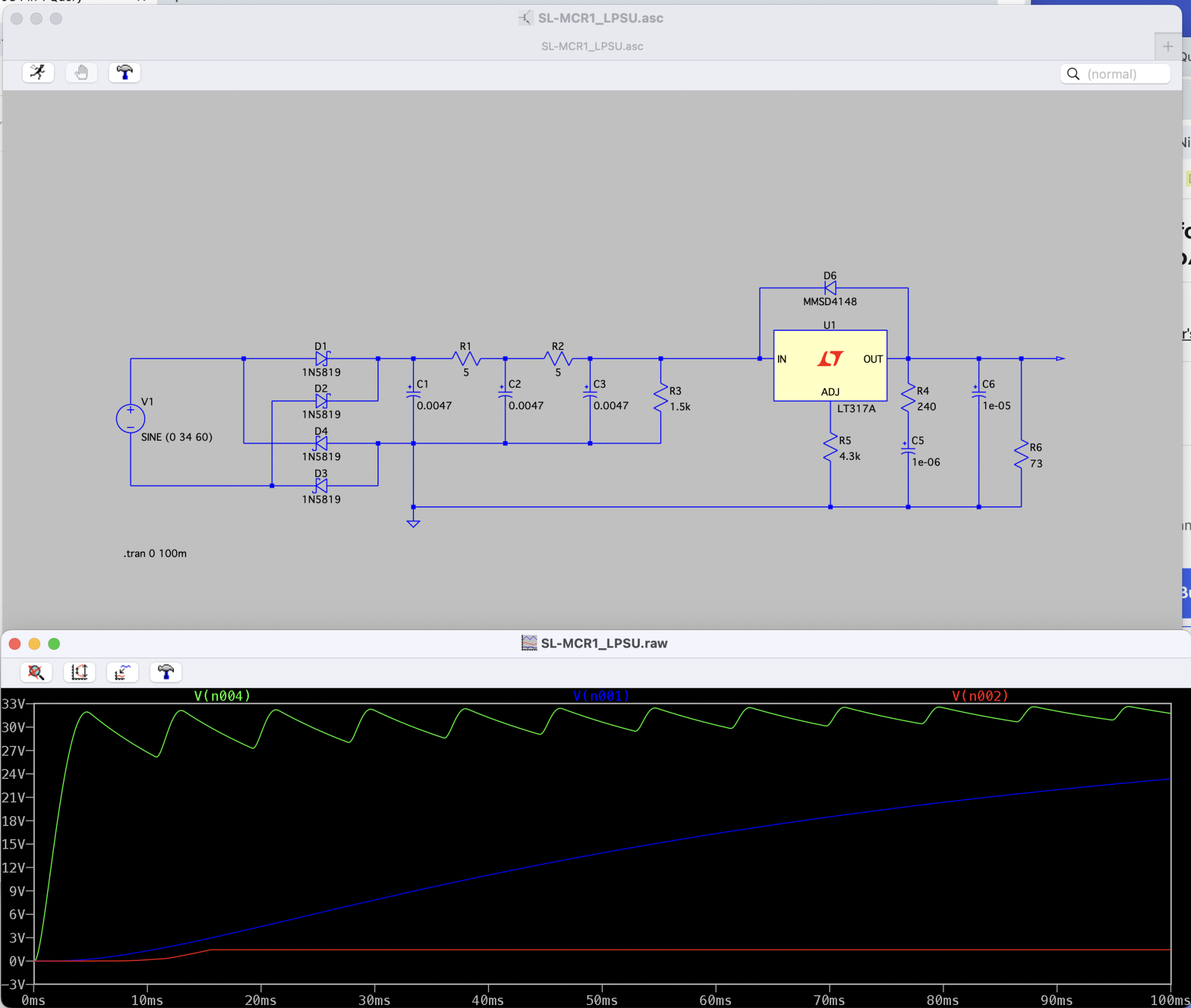Select the R1 resistor symbol
The width and height of the screenshot is (1191, 1008).
466,359
